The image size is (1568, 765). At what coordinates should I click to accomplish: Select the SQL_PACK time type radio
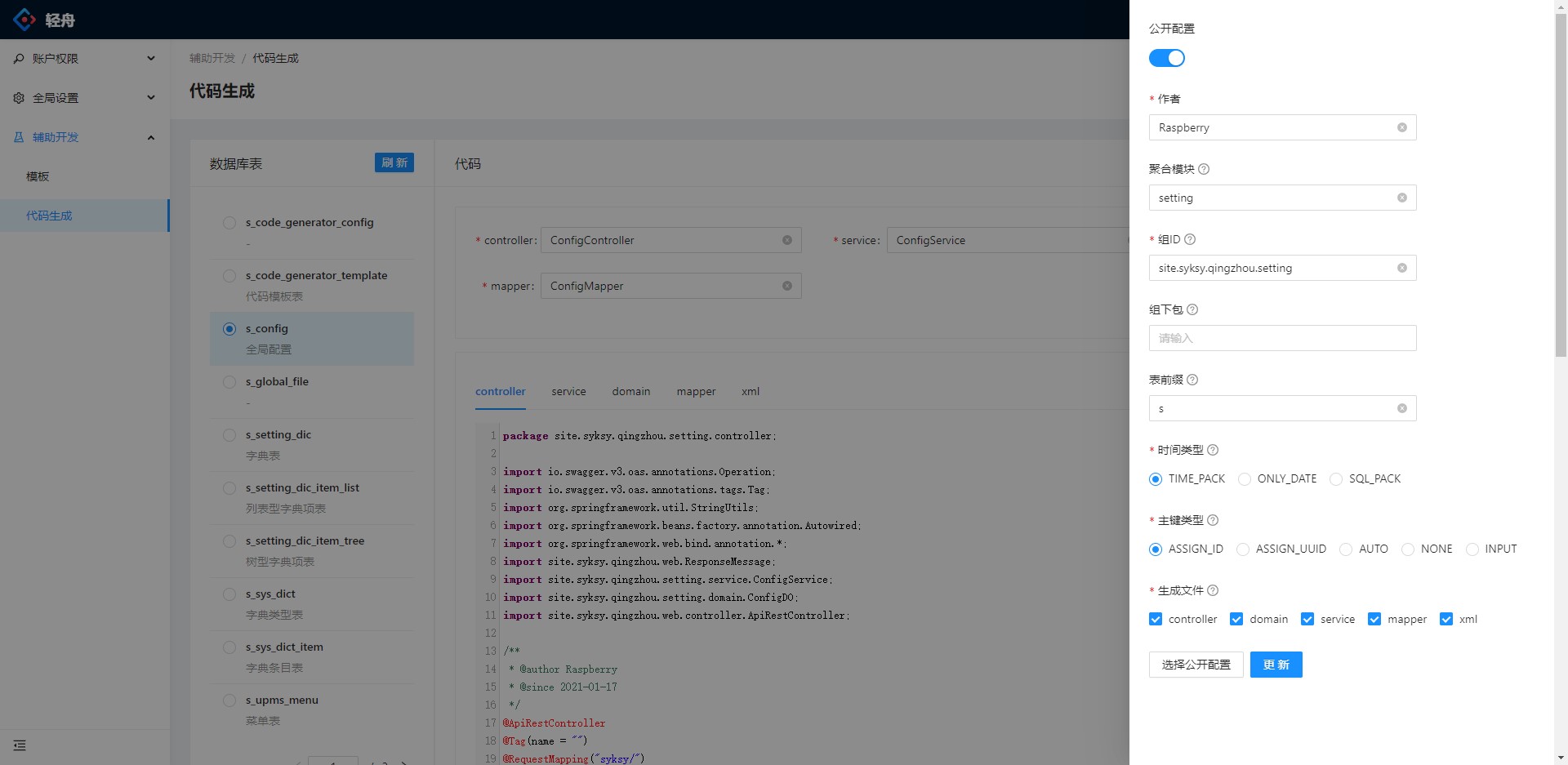point(1336,479)
